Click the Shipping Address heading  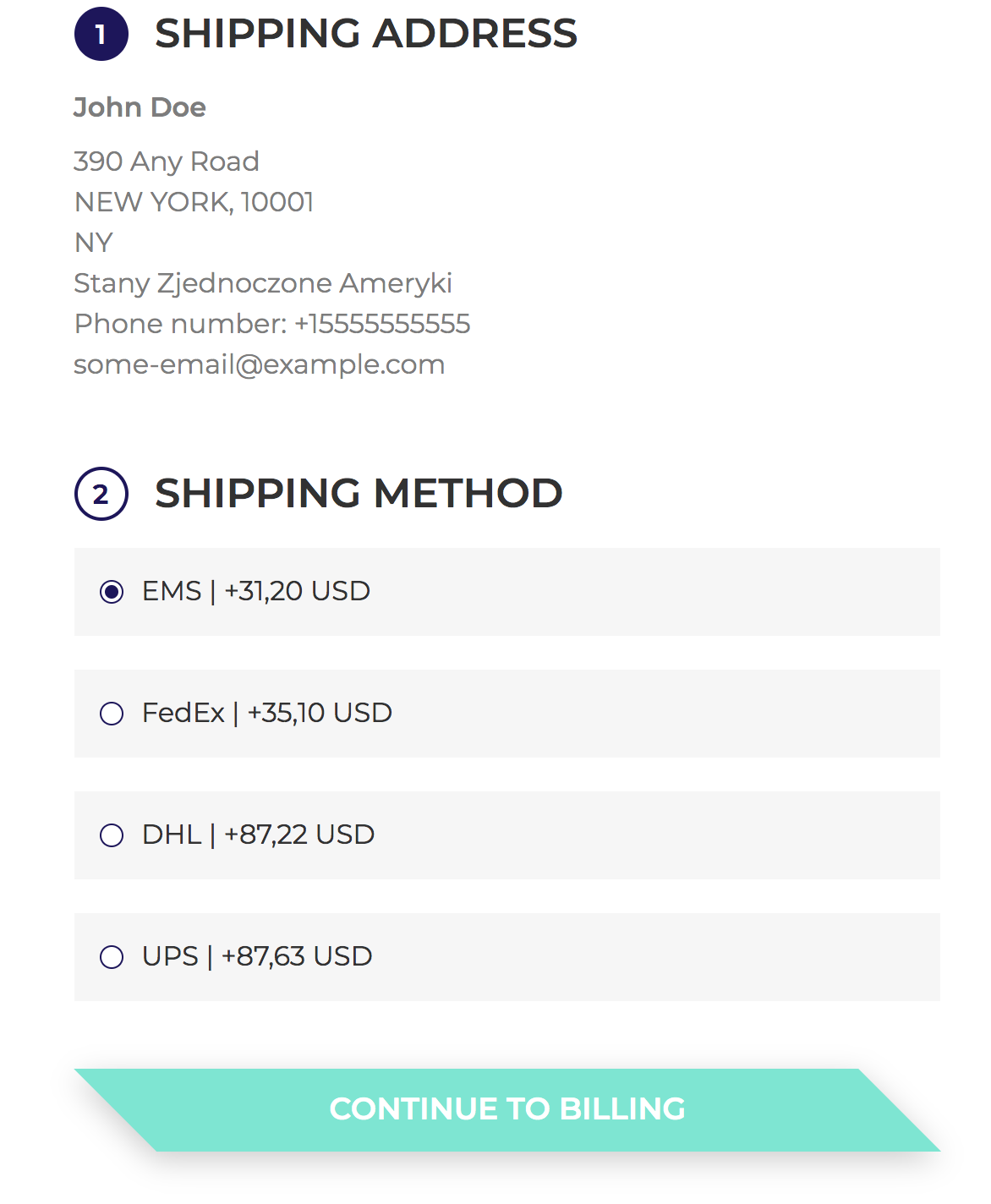pyautogui.click(x=365, y=35)
